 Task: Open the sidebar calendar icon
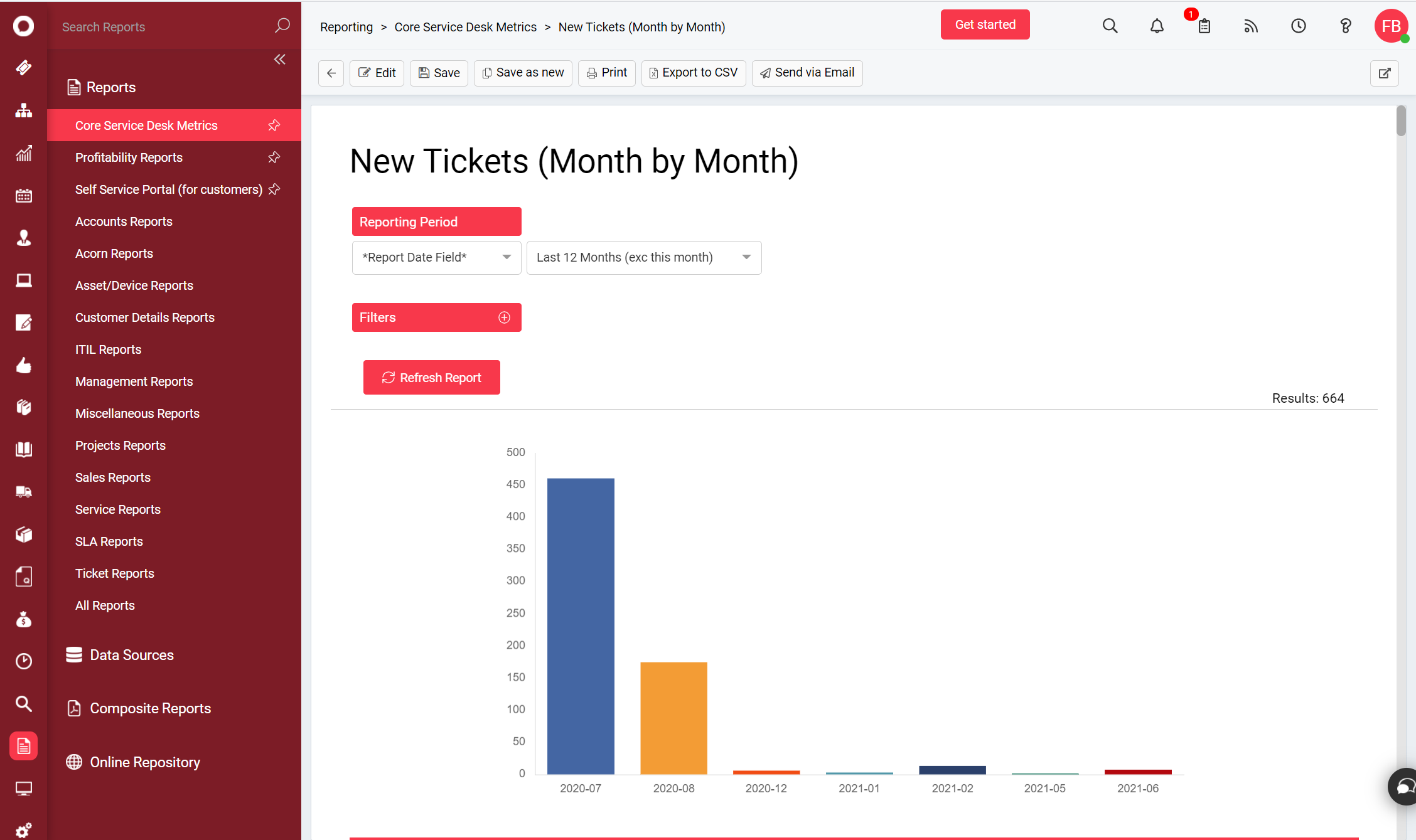(24, 196)
